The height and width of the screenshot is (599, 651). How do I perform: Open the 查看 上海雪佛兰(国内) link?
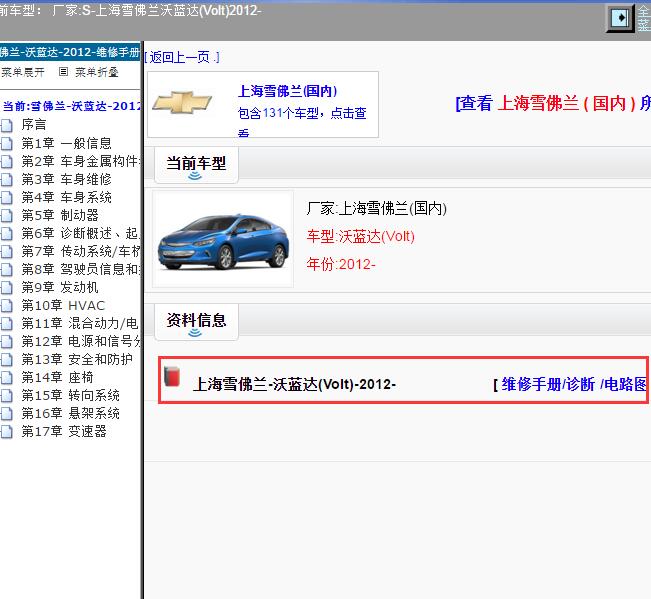pyautogui.click(x=553, y=103)
